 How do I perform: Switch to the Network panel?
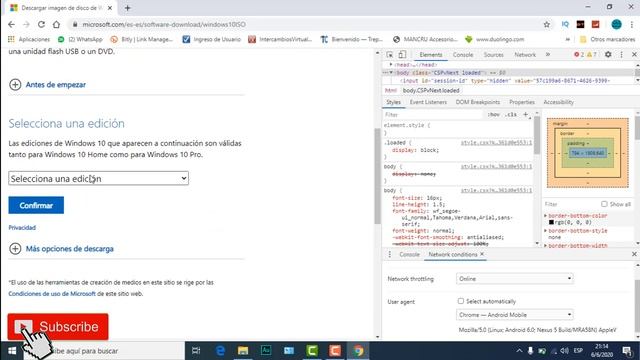click(525, 55)
